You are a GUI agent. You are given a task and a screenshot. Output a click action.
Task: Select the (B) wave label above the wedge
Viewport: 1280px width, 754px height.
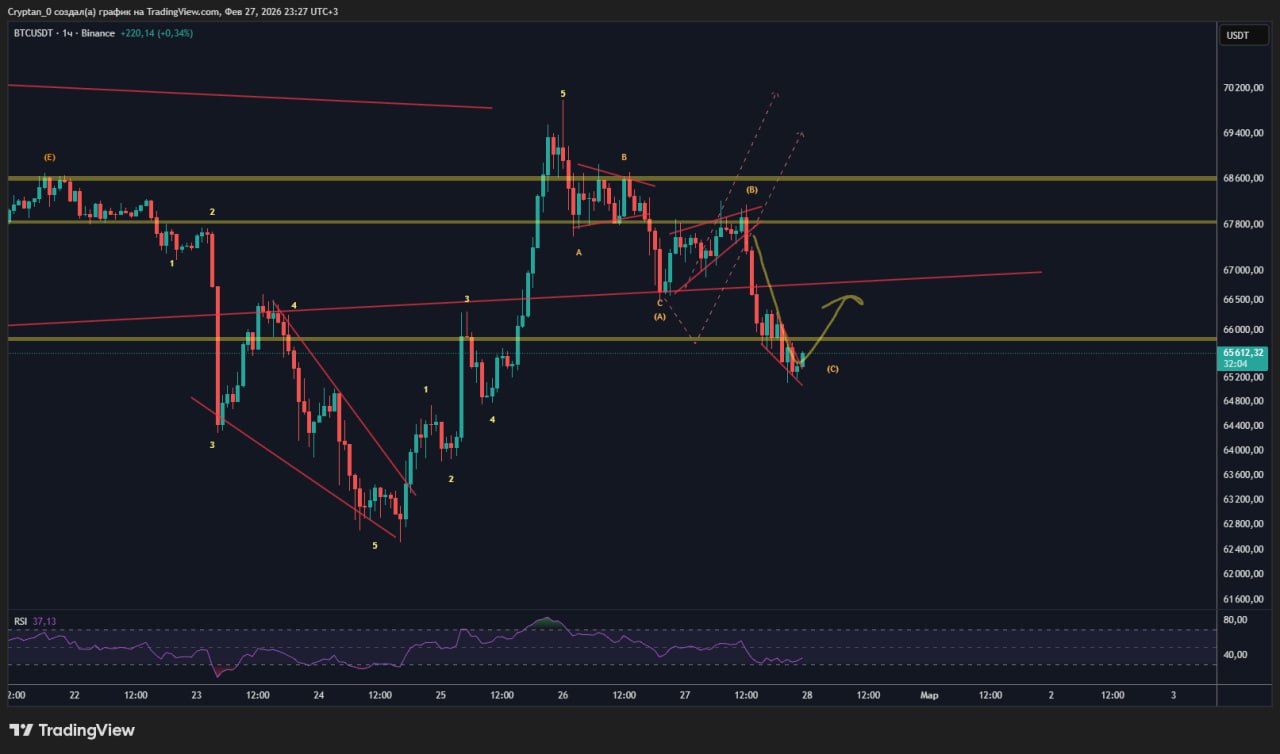(751, 190)
